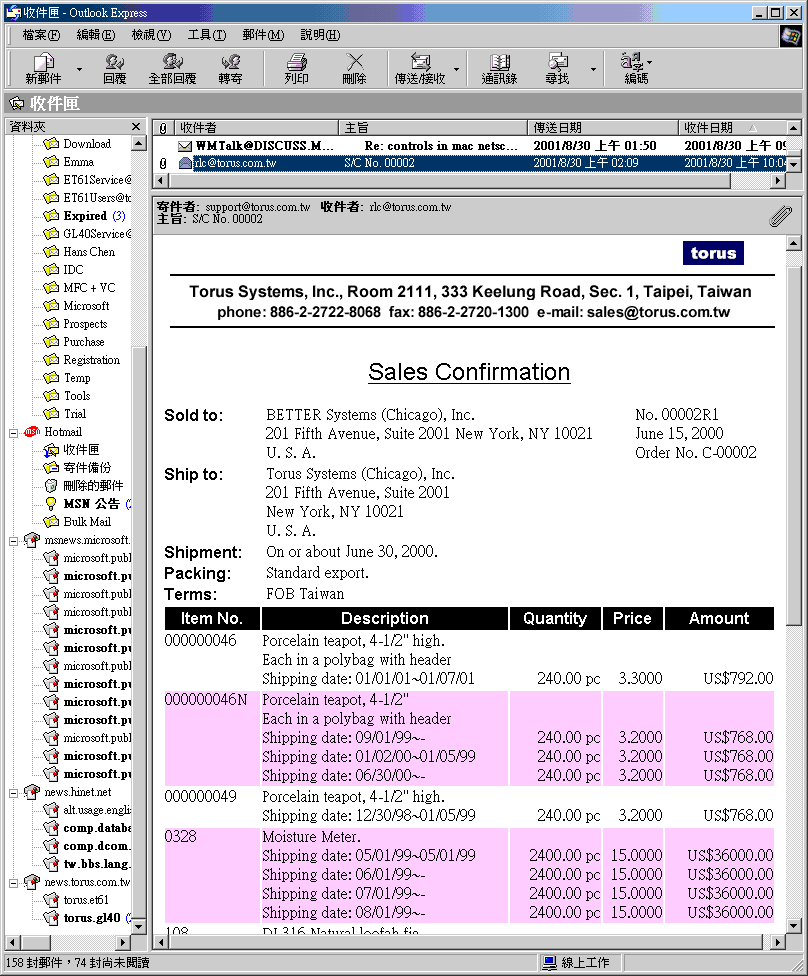
Task: Open the 說明(H) menu
Action: tap(320, 35)
